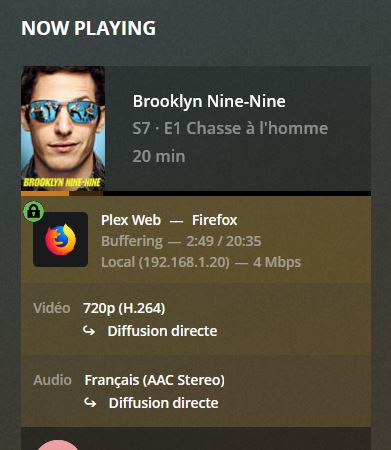391x450 pixels.
Task: Click the 20 min duration text
Action: 159,156
